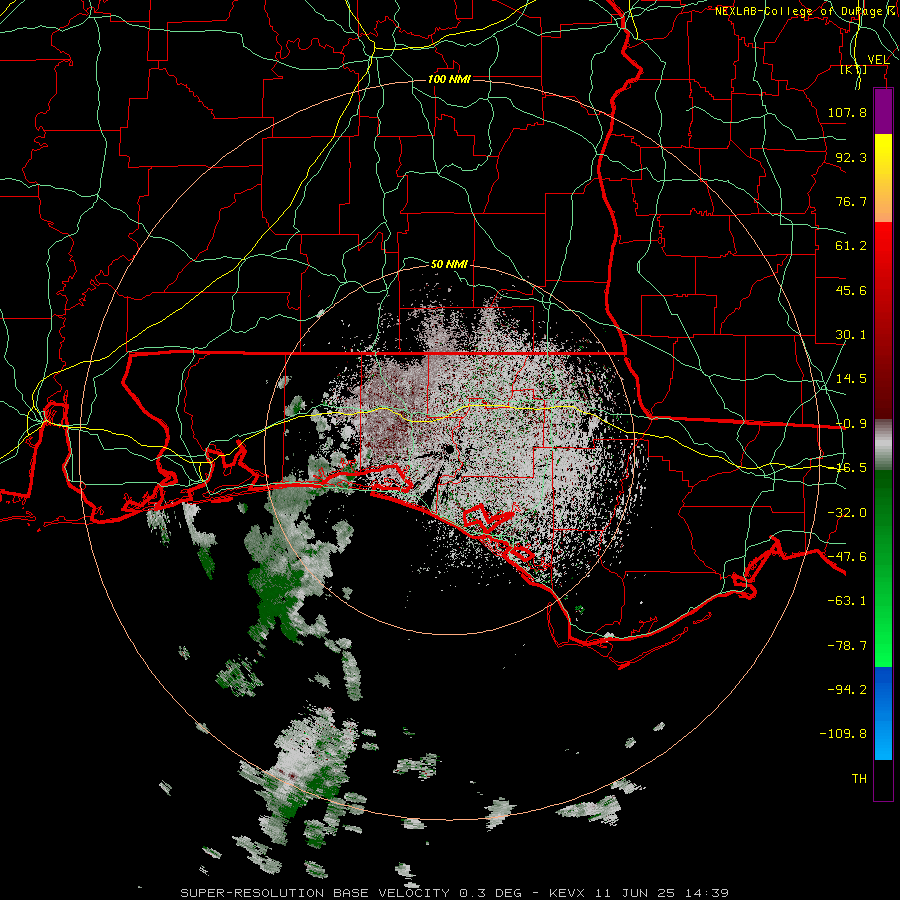This screenshot has height=900, width=900.
Task: Click the green segment of the color bar
Action: 883,568
